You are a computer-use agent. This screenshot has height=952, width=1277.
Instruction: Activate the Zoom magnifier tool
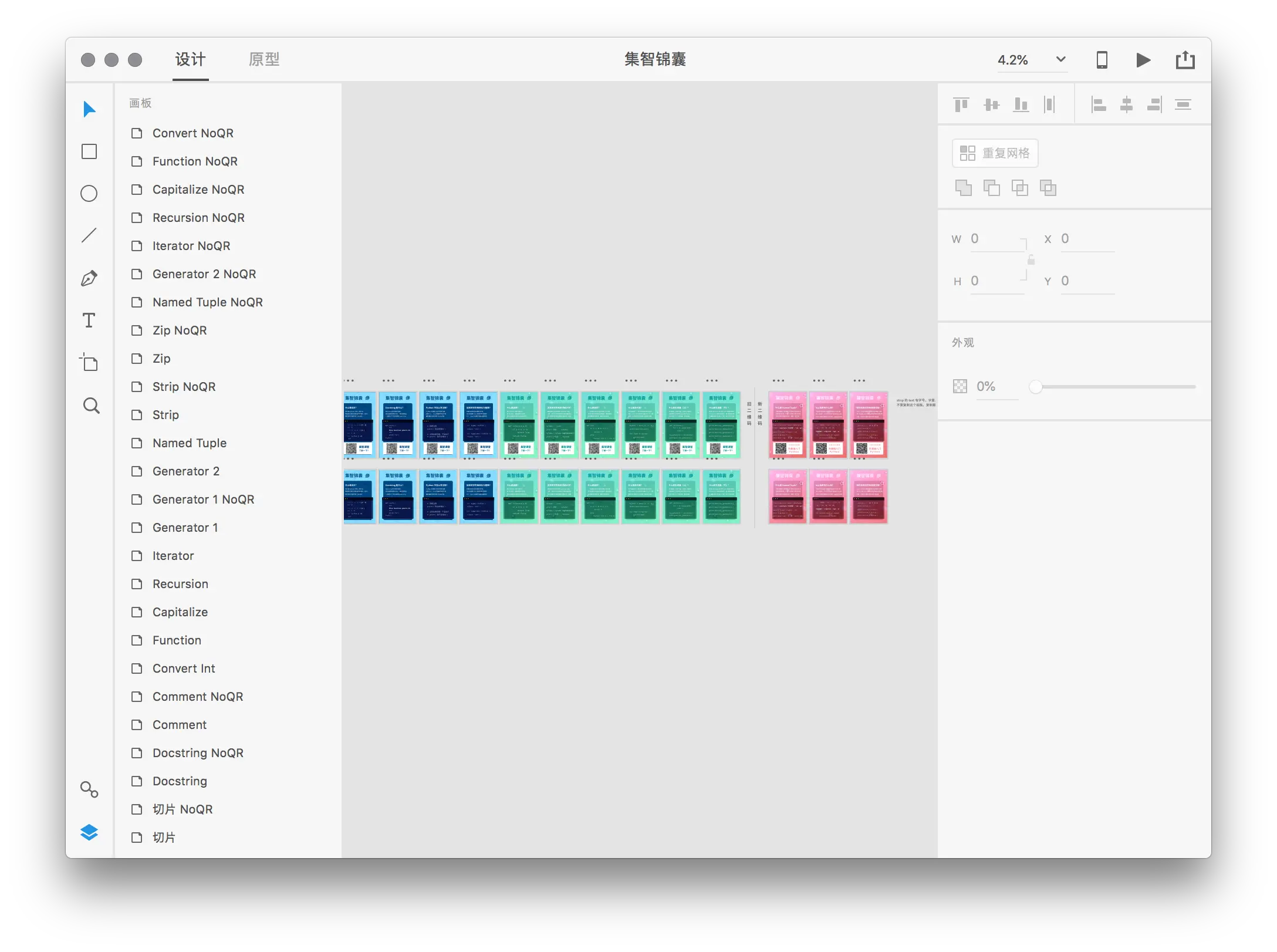click(91, 406)
